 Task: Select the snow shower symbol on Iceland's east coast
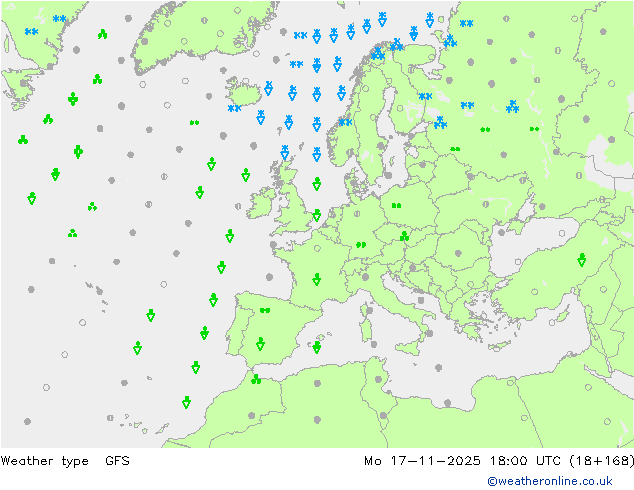268,88
